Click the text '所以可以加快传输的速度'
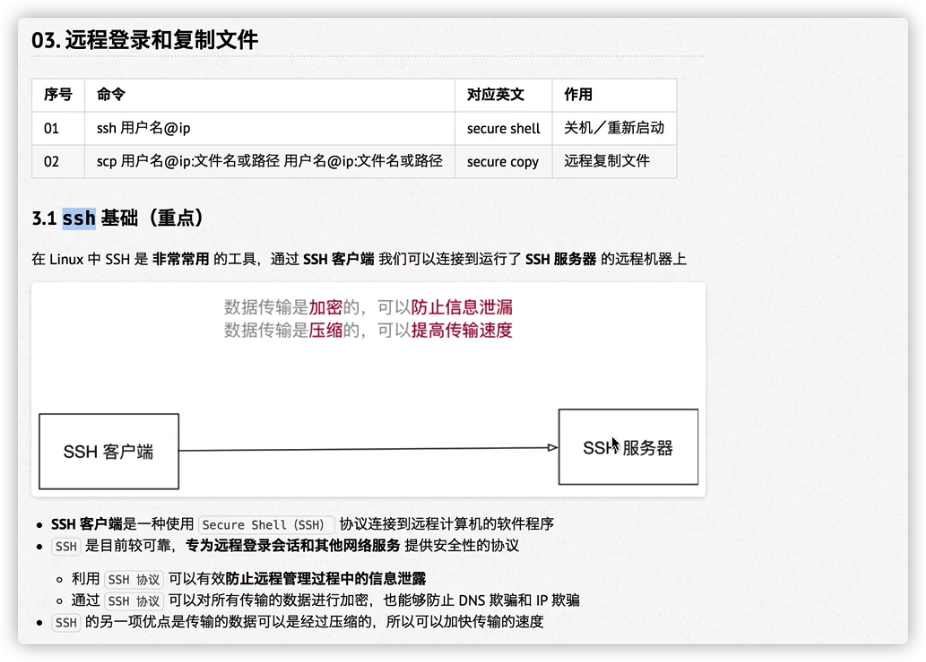The image size is (926, 662). (x=465, y=622)
